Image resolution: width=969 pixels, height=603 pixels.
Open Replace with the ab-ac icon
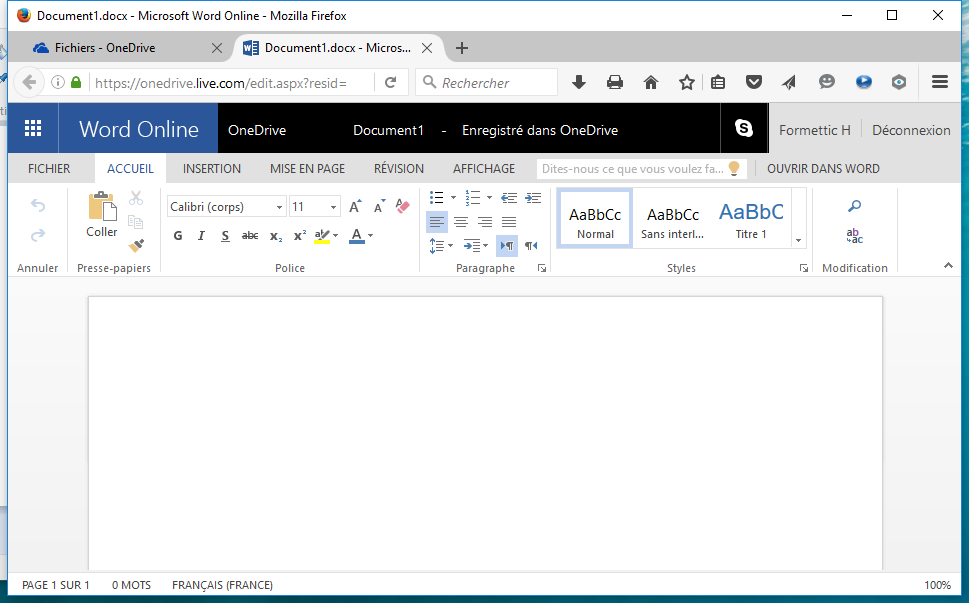tap(855, 235)
